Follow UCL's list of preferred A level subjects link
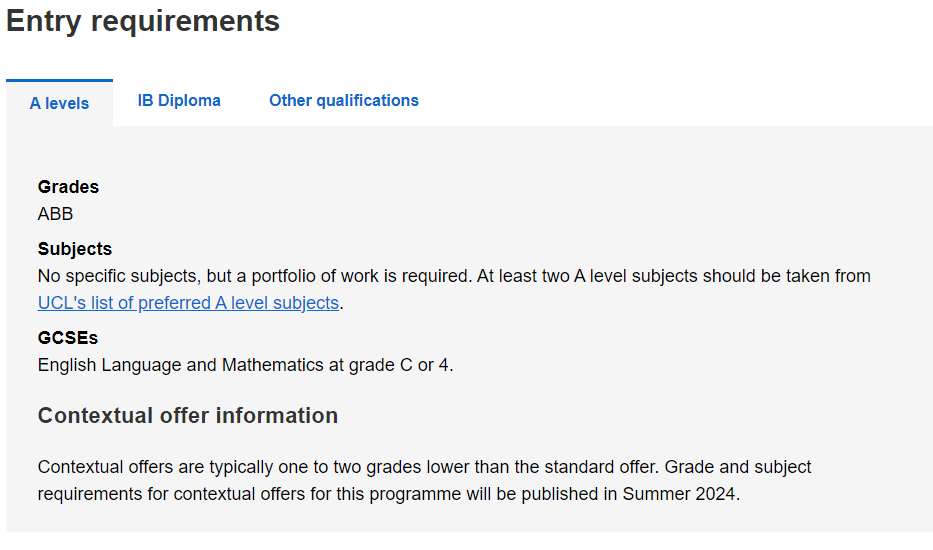The image size is (933, 550). (x=188, y=303)
